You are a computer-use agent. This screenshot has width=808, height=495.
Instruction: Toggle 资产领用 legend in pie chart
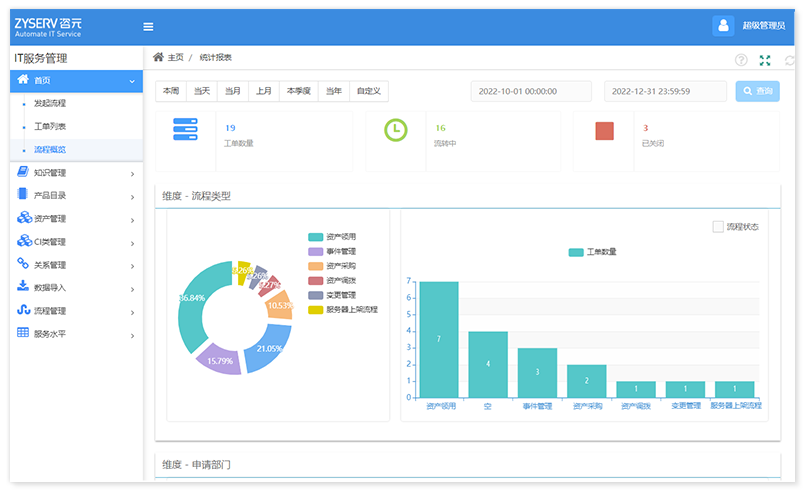[x=332, y=237]
